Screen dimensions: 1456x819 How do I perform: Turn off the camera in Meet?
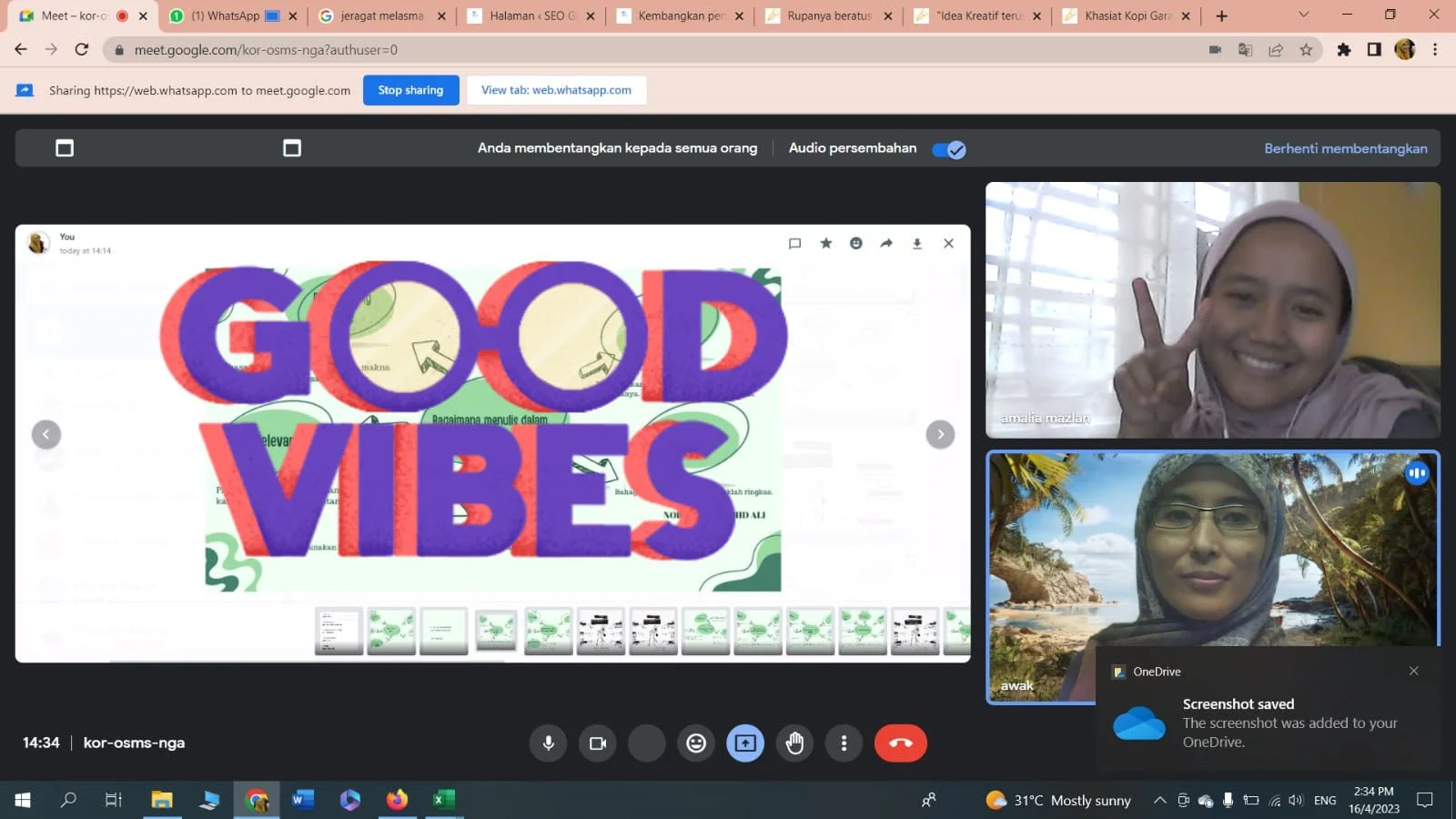(598, 743)
